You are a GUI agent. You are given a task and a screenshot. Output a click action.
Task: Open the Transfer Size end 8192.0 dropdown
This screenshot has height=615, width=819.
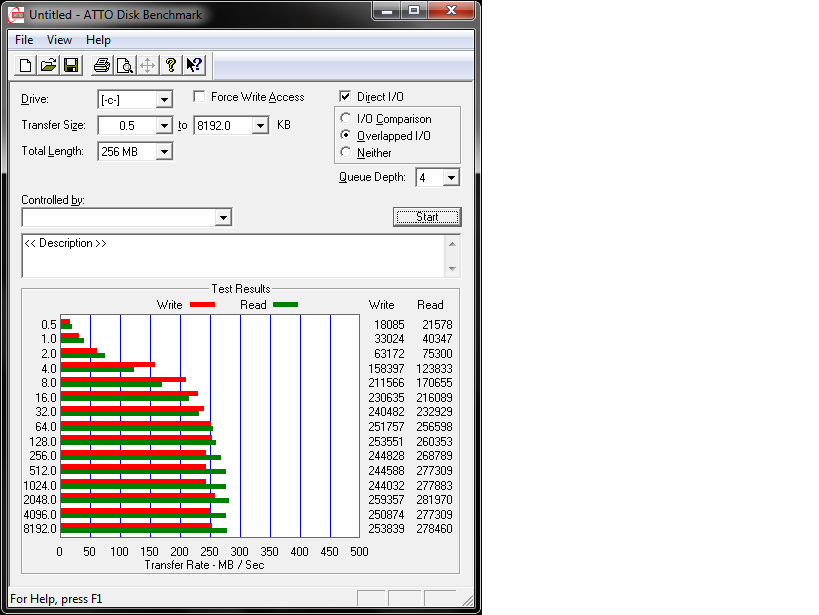tap(260, 125)
